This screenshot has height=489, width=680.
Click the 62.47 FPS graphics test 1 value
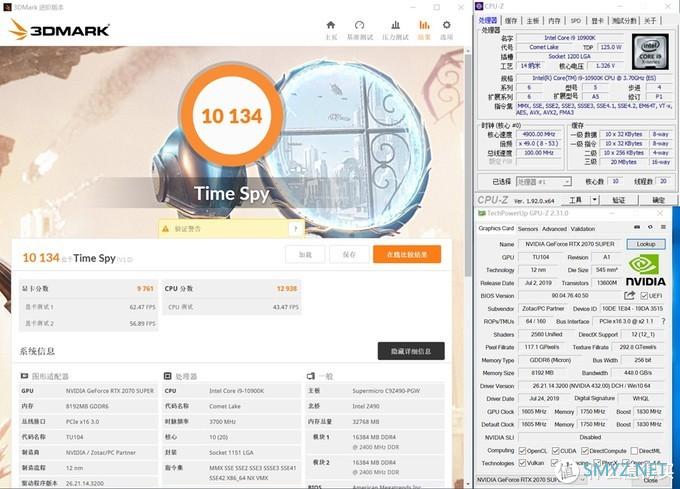click(142, 307)
